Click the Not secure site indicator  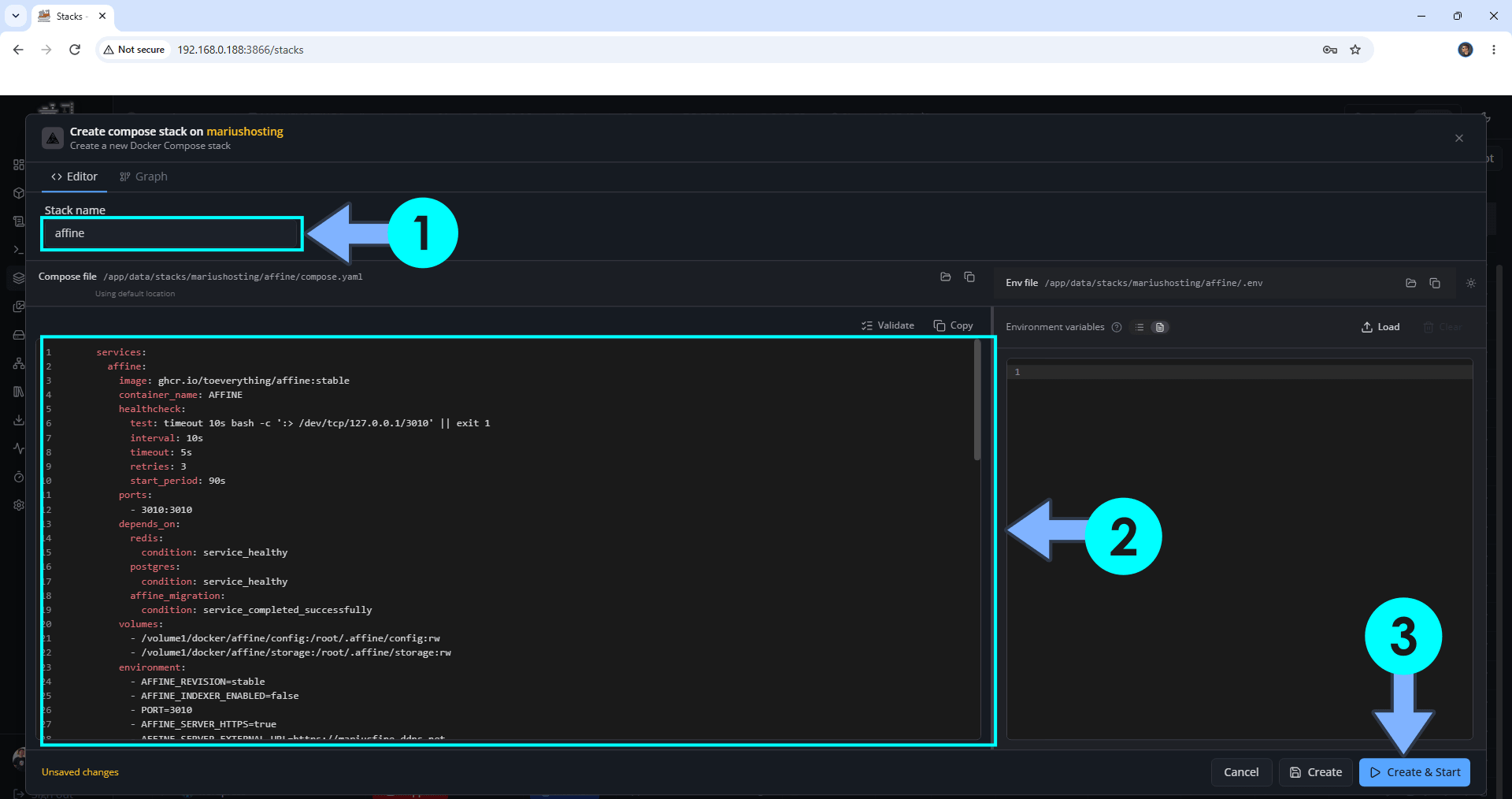[134, 50]
